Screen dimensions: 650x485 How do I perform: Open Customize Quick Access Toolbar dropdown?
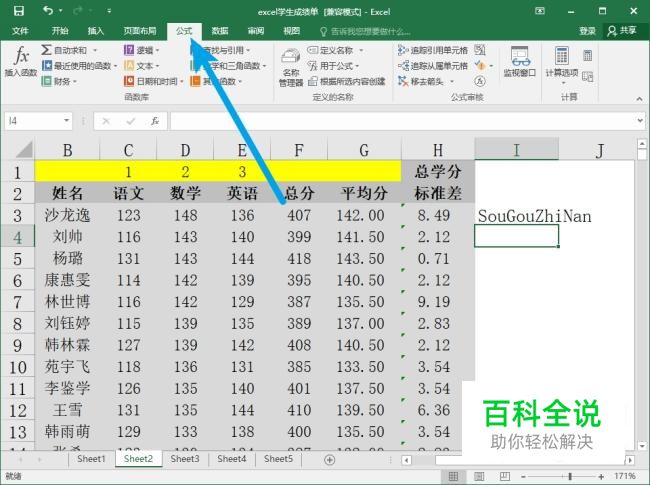coord(109,11)
